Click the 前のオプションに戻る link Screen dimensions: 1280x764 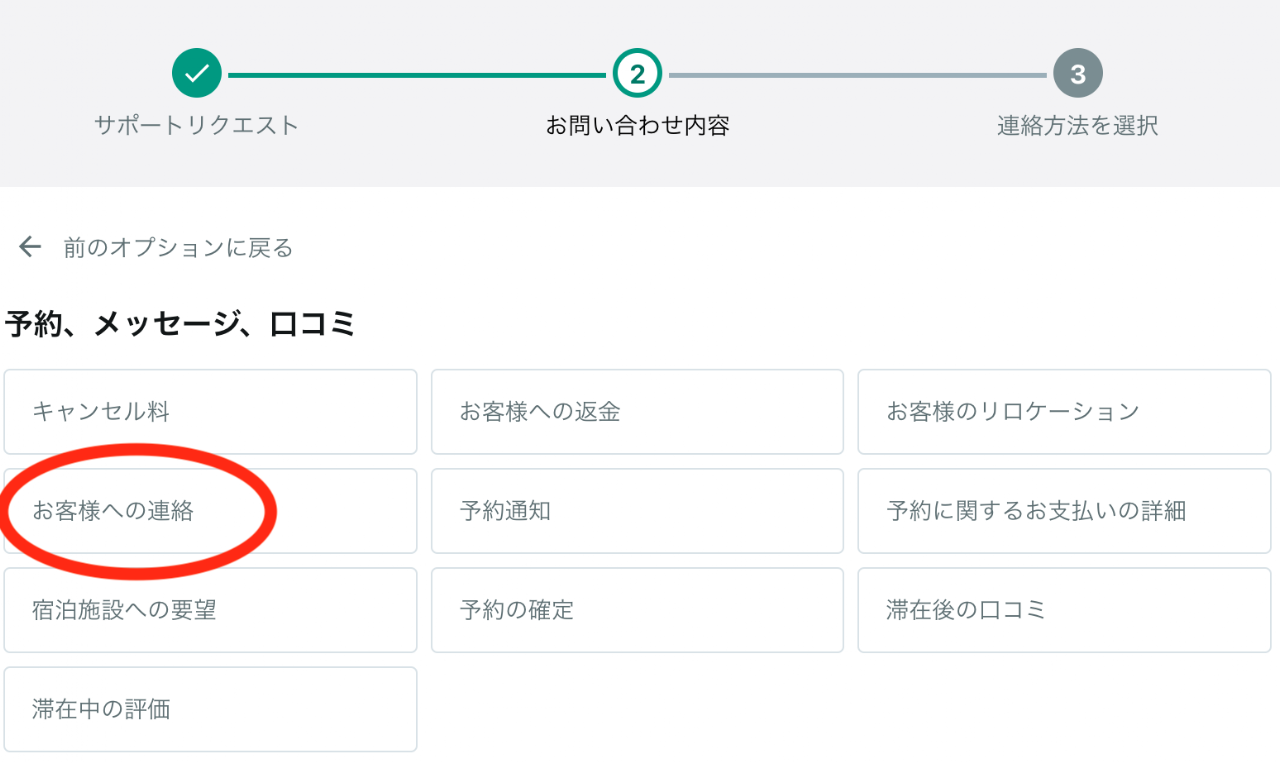(x=178, y=248)
